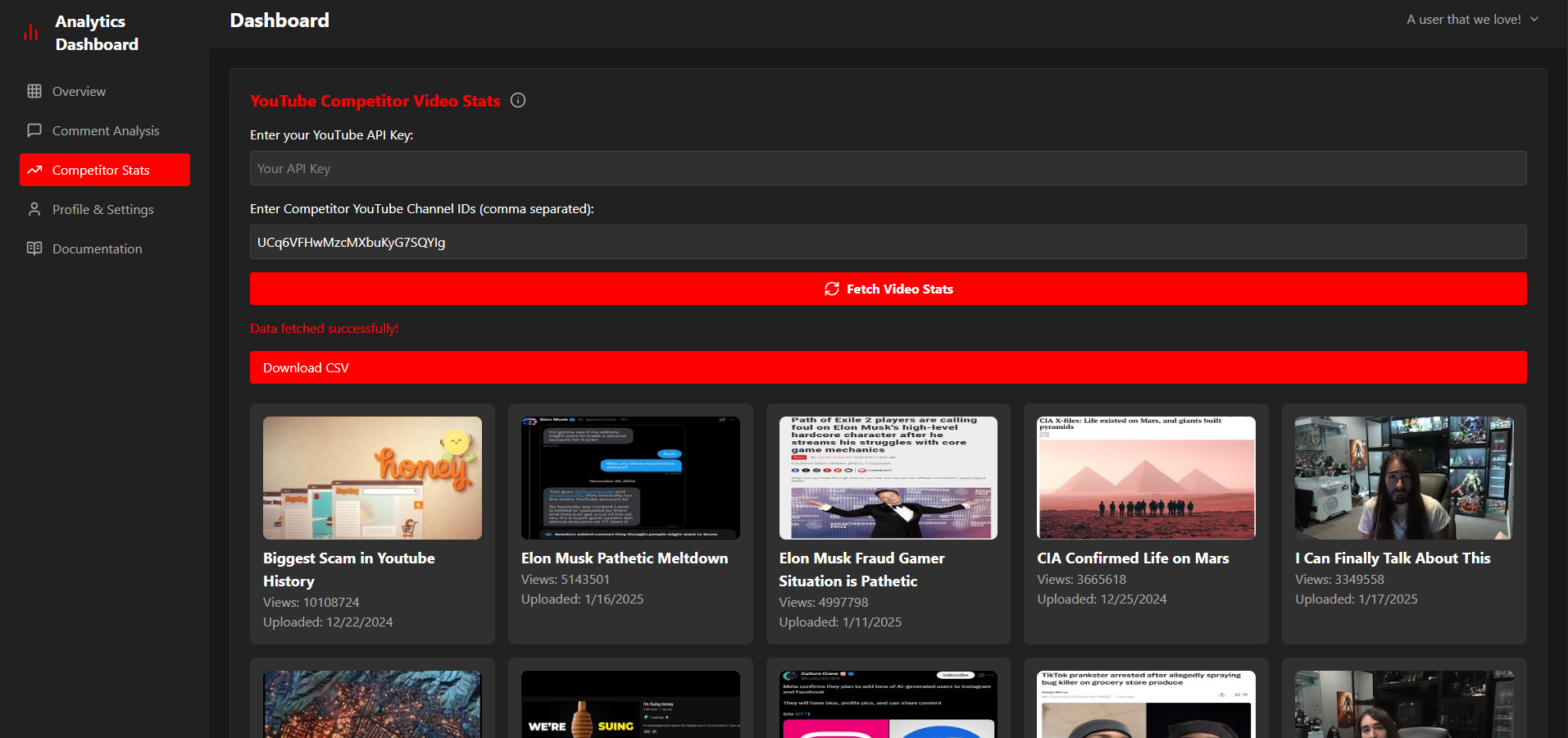1568x738 pixels.
Task: Click the aerial city map thumbnail in second row
Action: click(x=372, y=704)
